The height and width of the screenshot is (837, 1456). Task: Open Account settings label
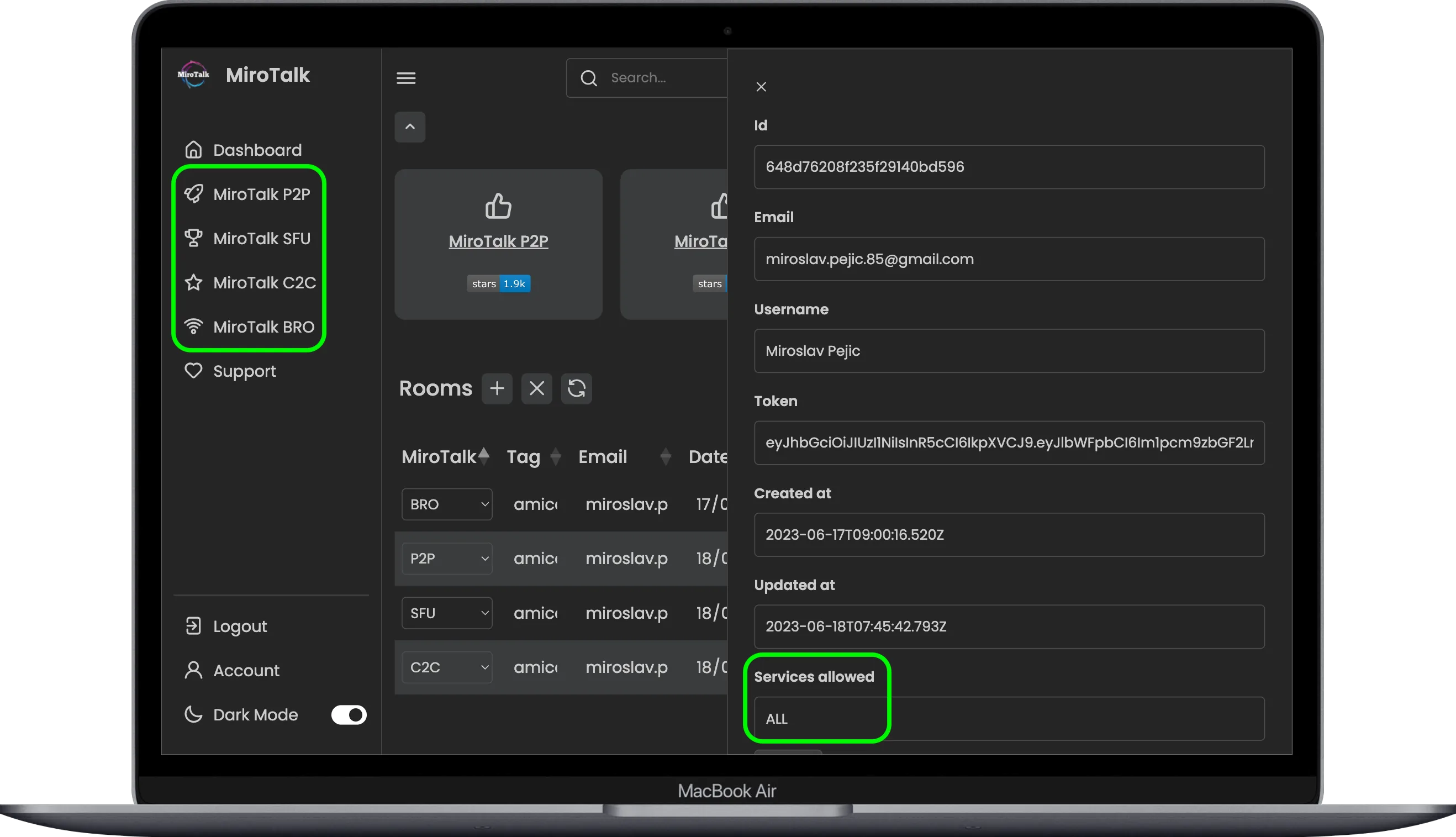[246, 671]
